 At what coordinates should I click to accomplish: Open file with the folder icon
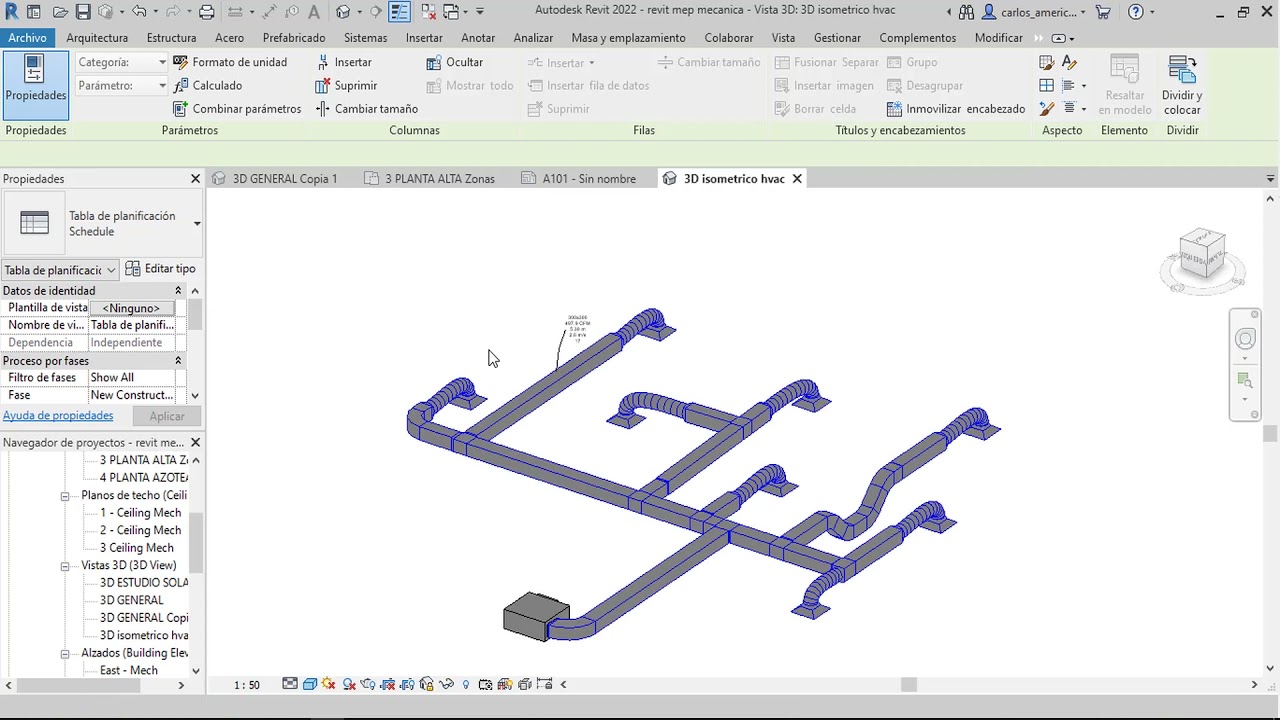point(61,12)
